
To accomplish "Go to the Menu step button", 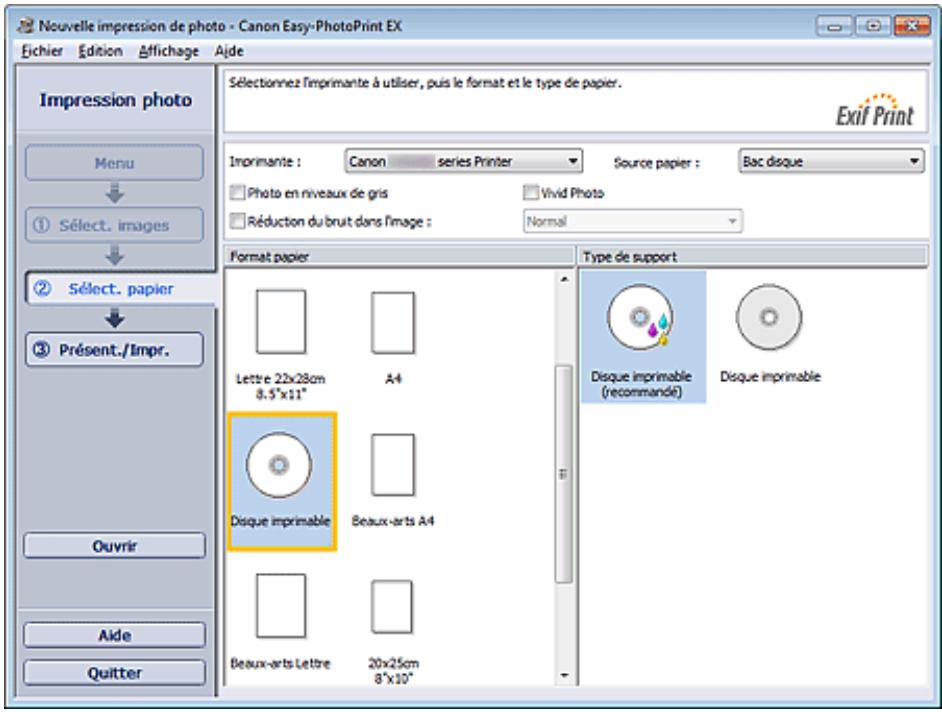I will pos(114,163).
